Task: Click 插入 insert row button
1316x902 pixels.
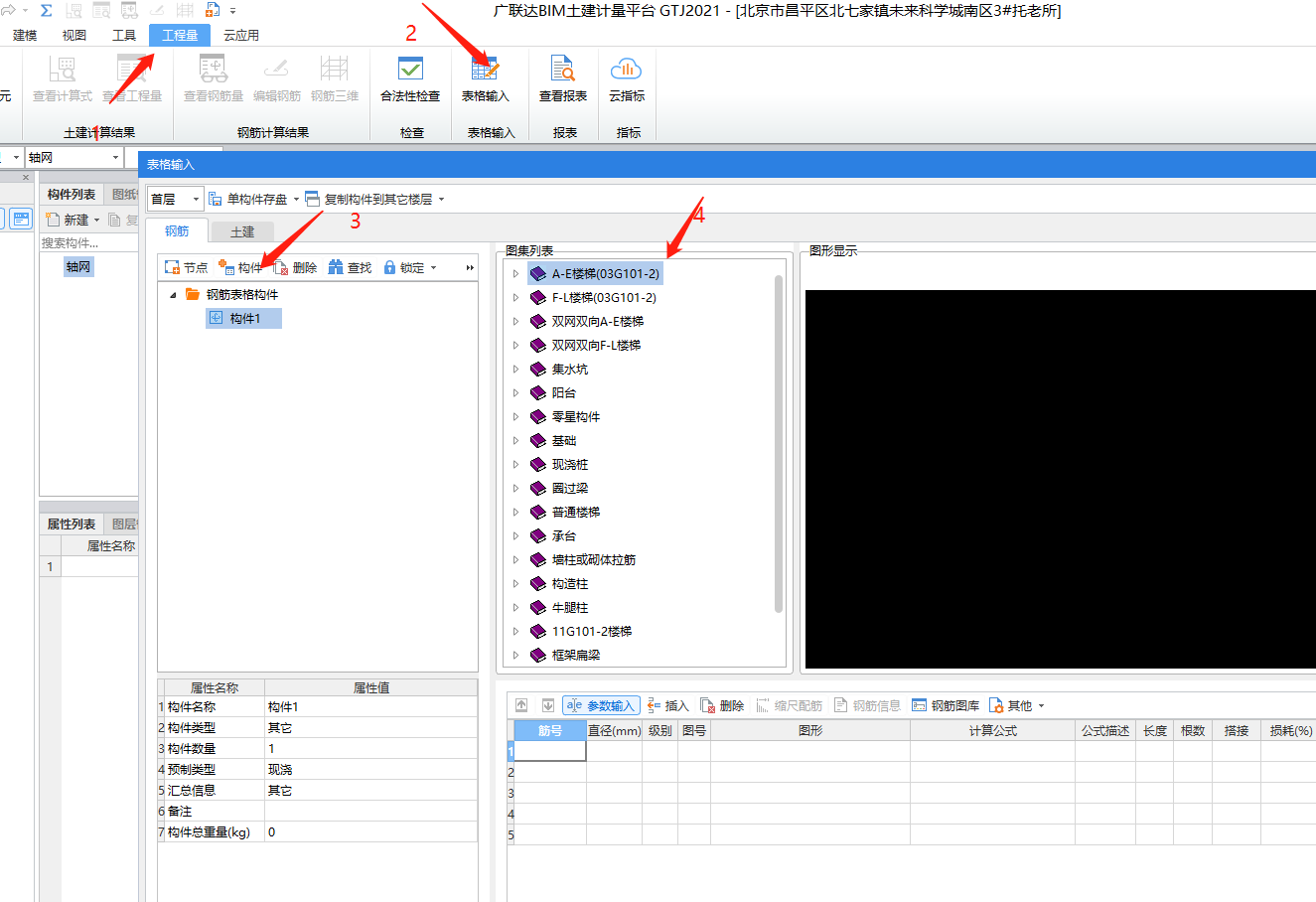Action: click(x=667, y=705)
